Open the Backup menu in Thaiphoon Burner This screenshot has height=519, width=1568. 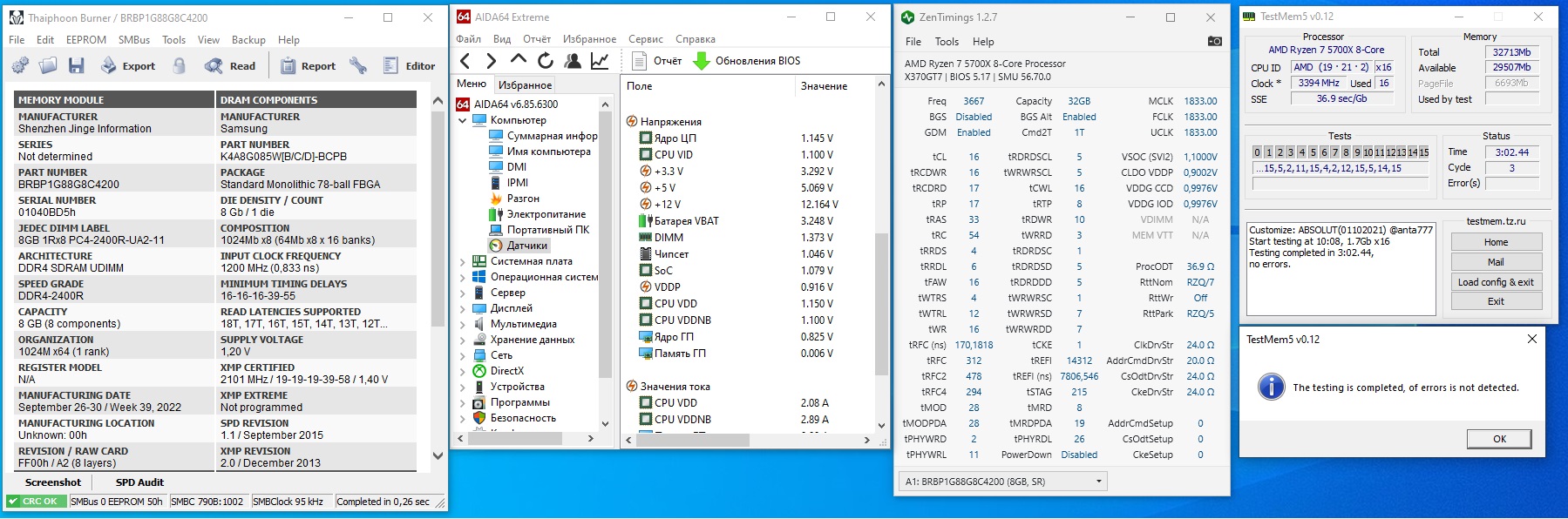[248, 40]
